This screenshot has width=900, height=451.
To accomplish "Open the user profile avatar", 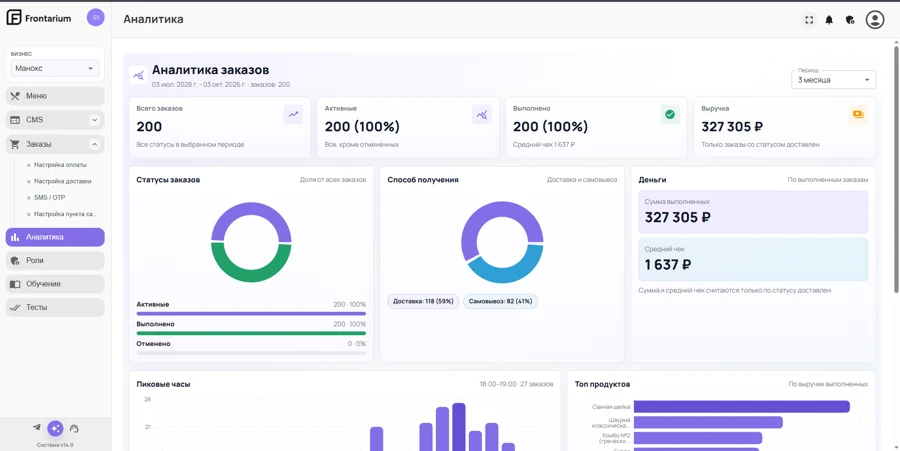I will click(x=875, y=20).
